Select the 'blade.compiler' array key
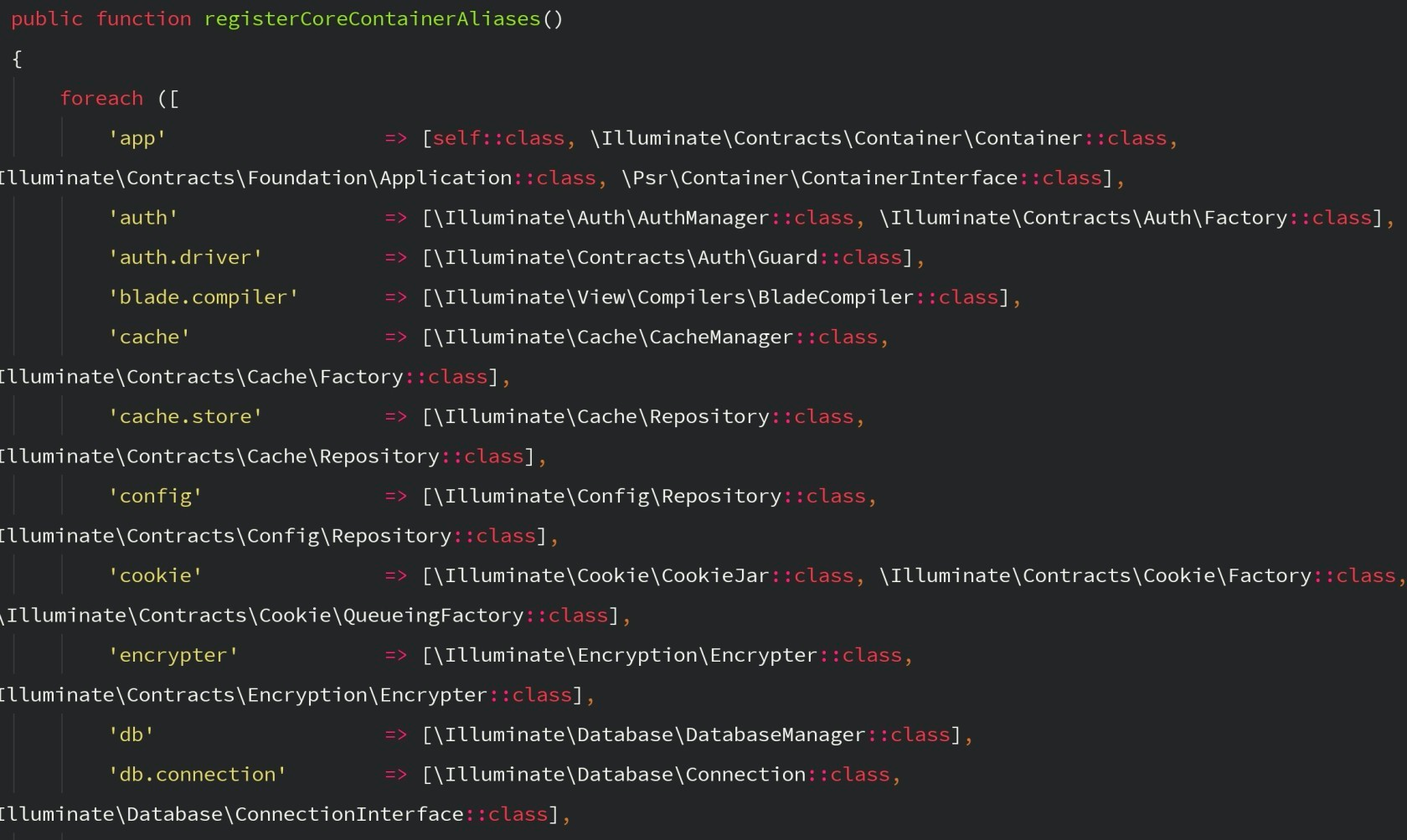1407x840 pixels. 204,297
